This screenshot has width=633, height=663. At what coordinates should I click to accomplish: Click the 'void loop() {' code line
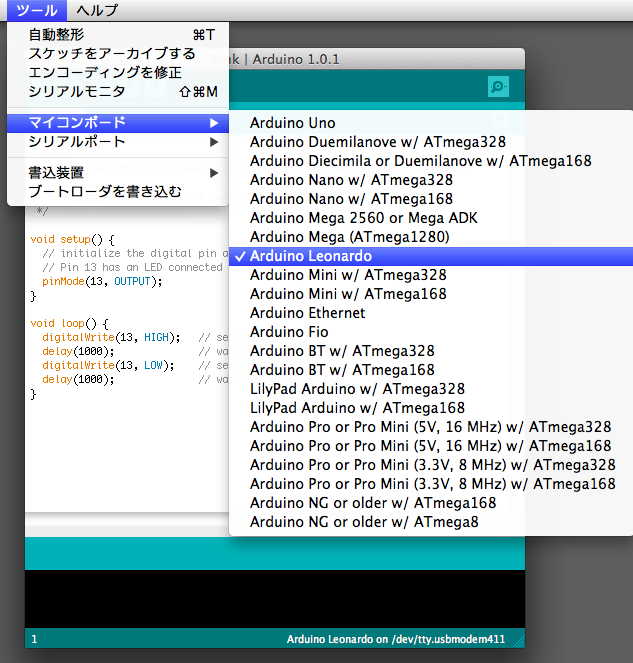(69, 324)
